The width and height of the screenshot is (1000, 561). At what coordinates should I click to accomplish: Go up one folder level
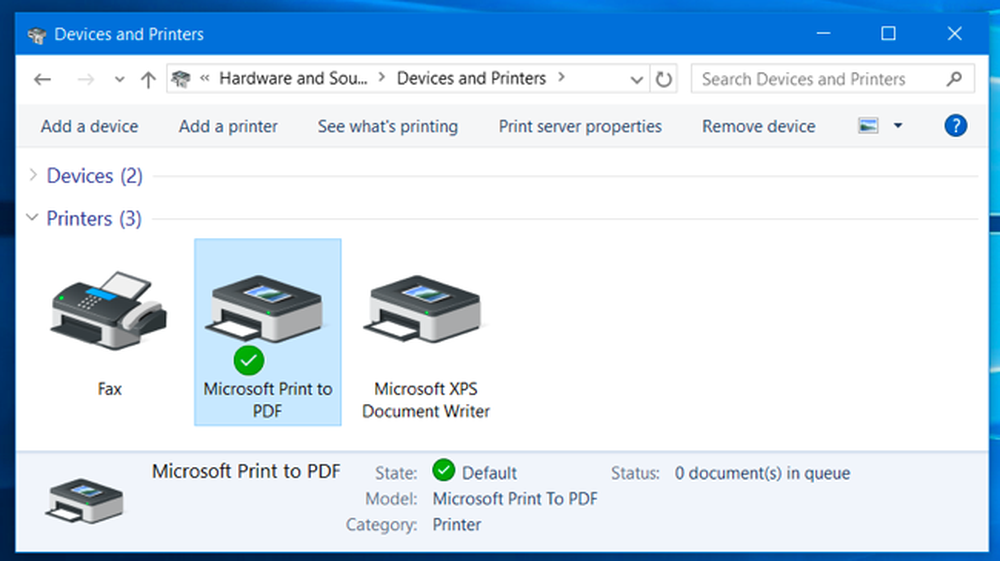point(149,79)
